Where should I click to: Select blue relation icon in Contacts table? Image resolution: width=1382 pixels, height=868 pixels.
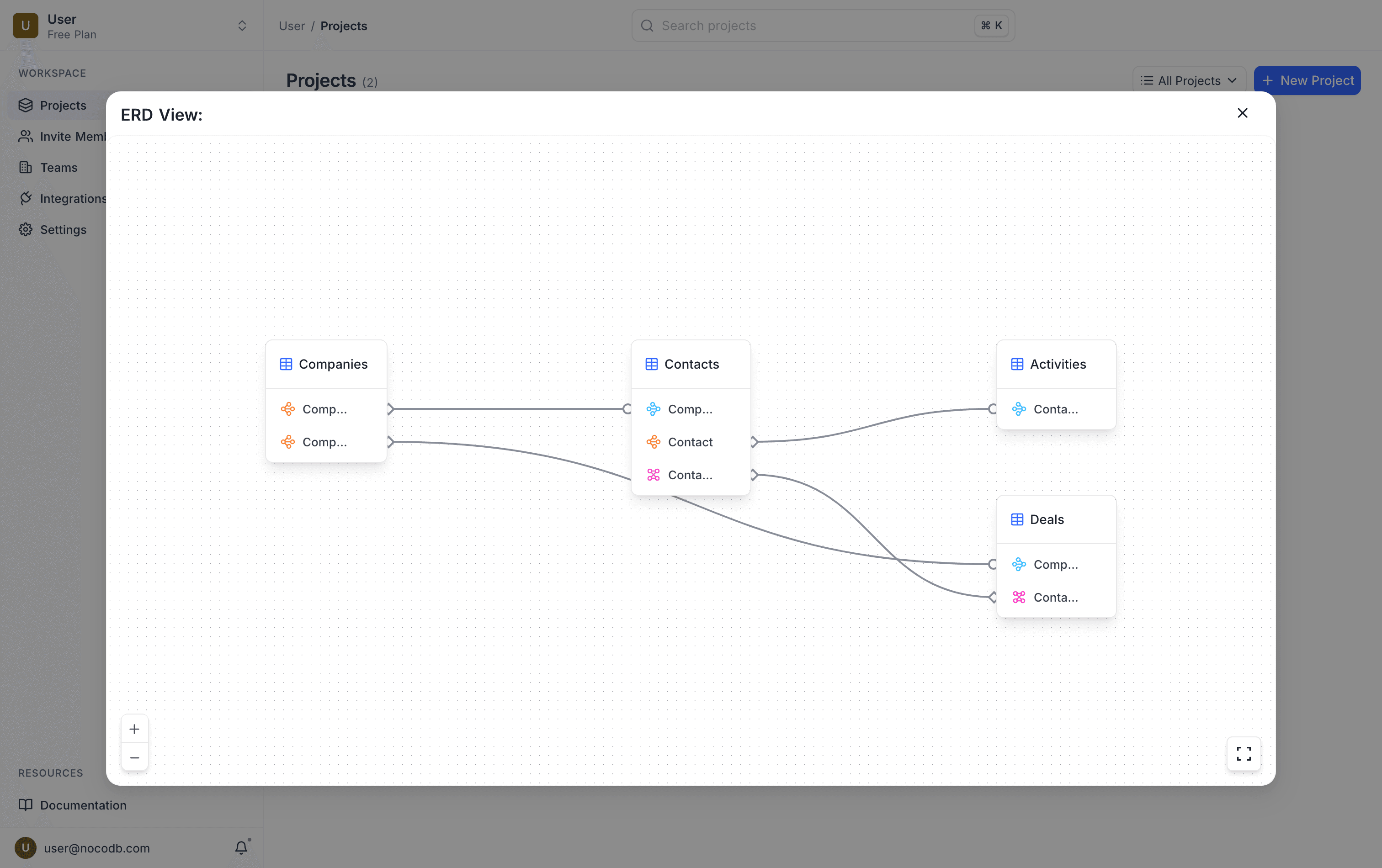[653, 409]
